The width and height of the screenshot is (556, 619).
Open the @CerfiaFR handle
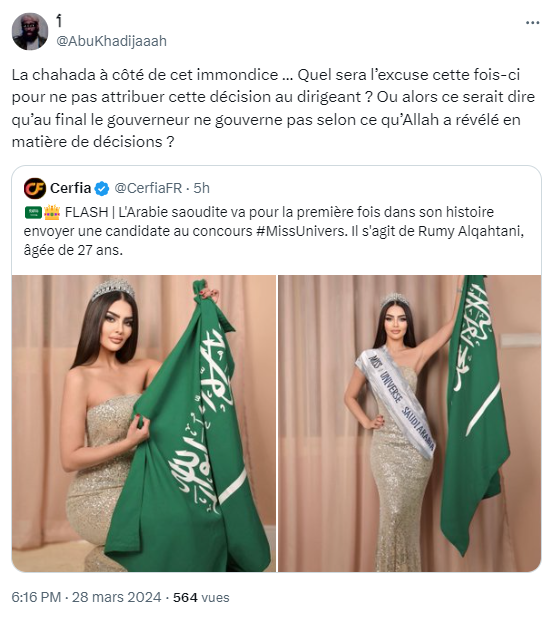pyautogui.click(x=148, y=188)
